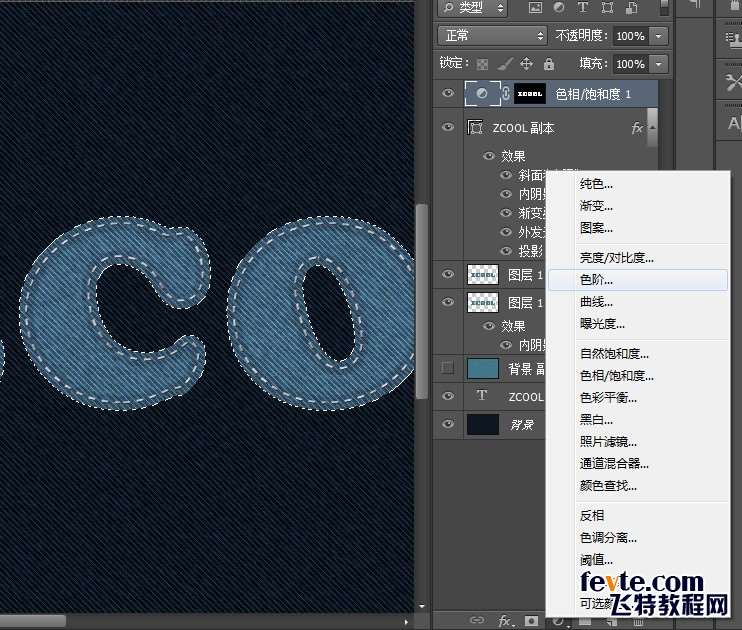Toggle the 斜面 bevel effect visibility

506,175
